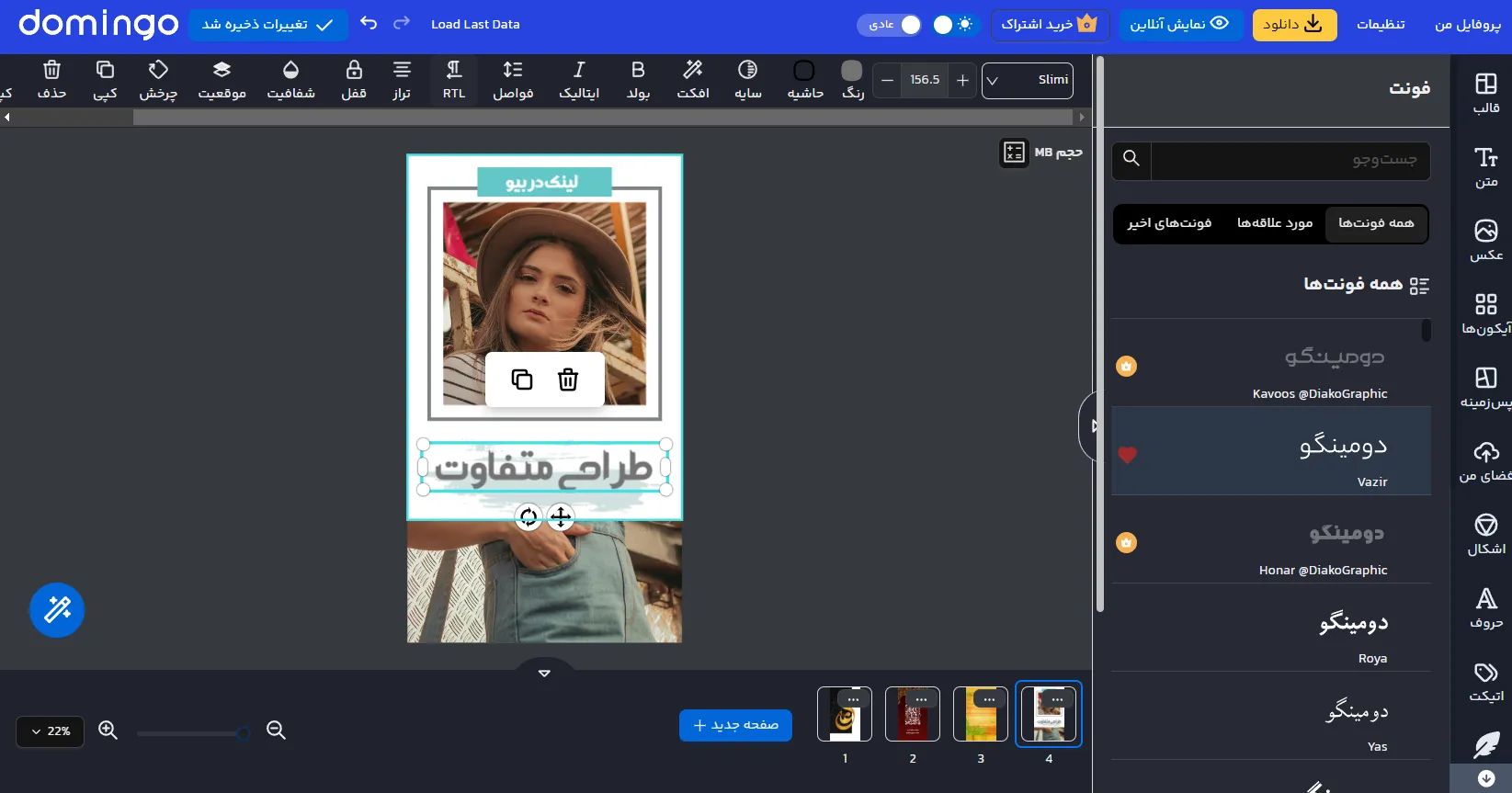Open the position (موقعیت) layers tool

(x=222, y=80)
